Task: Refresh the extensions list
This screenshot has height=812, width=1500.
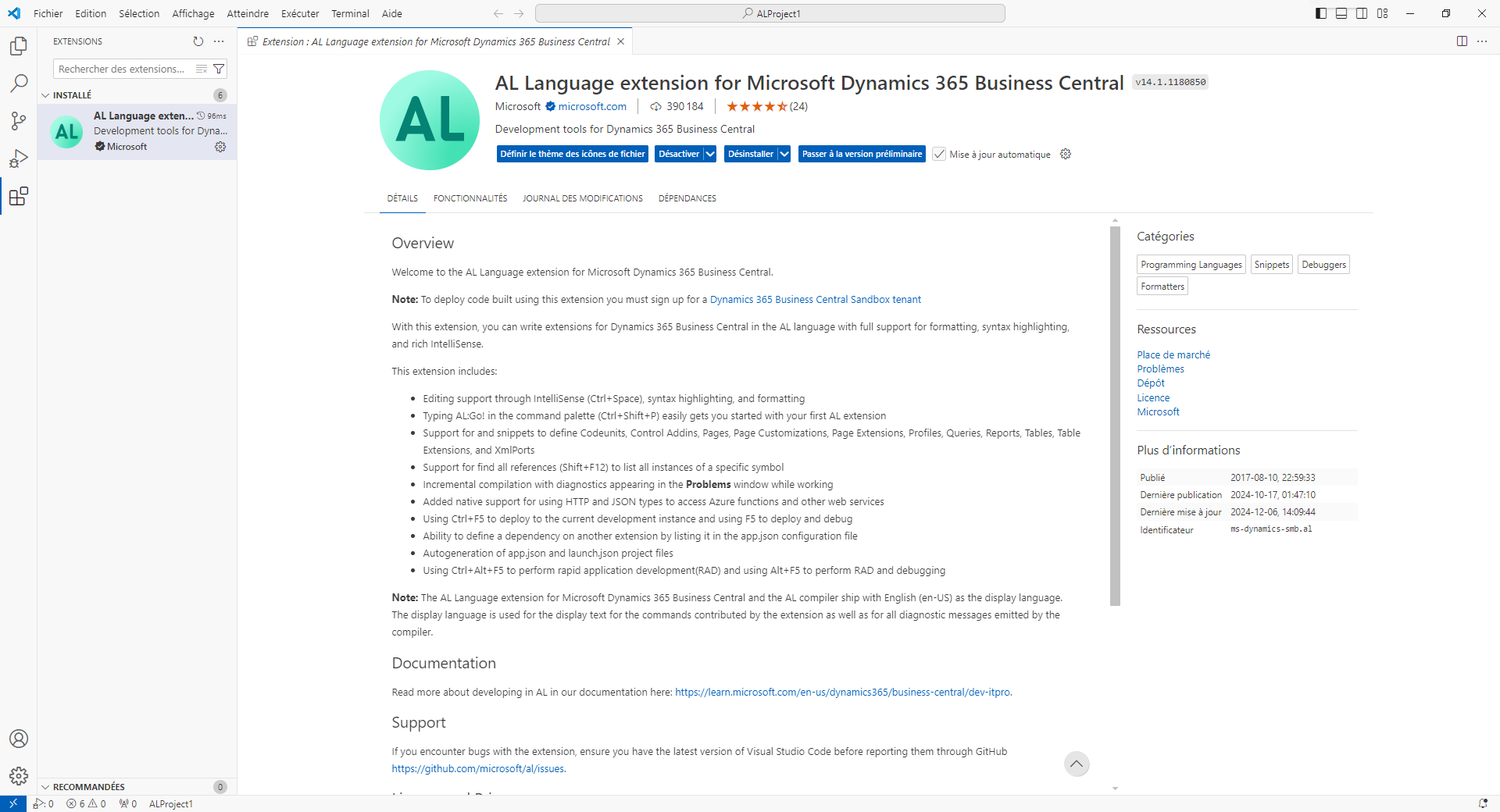Action: tap(198, 41)
